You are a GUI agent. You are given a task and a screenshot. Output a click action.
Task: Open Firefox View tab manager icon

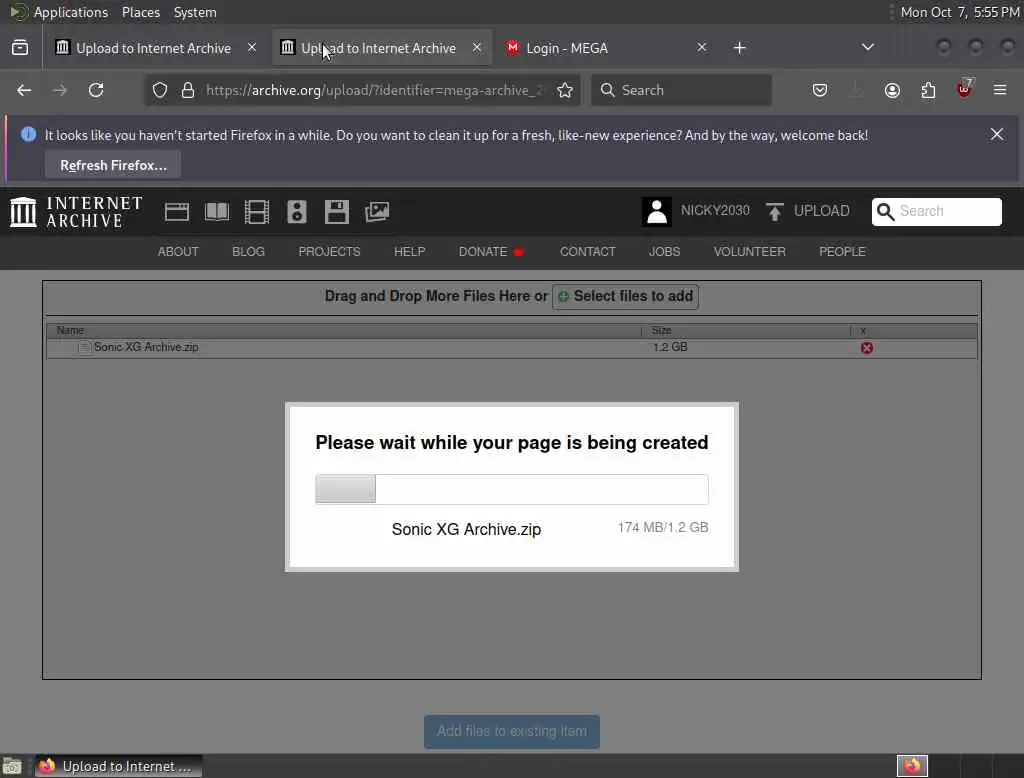pos(20,48)
